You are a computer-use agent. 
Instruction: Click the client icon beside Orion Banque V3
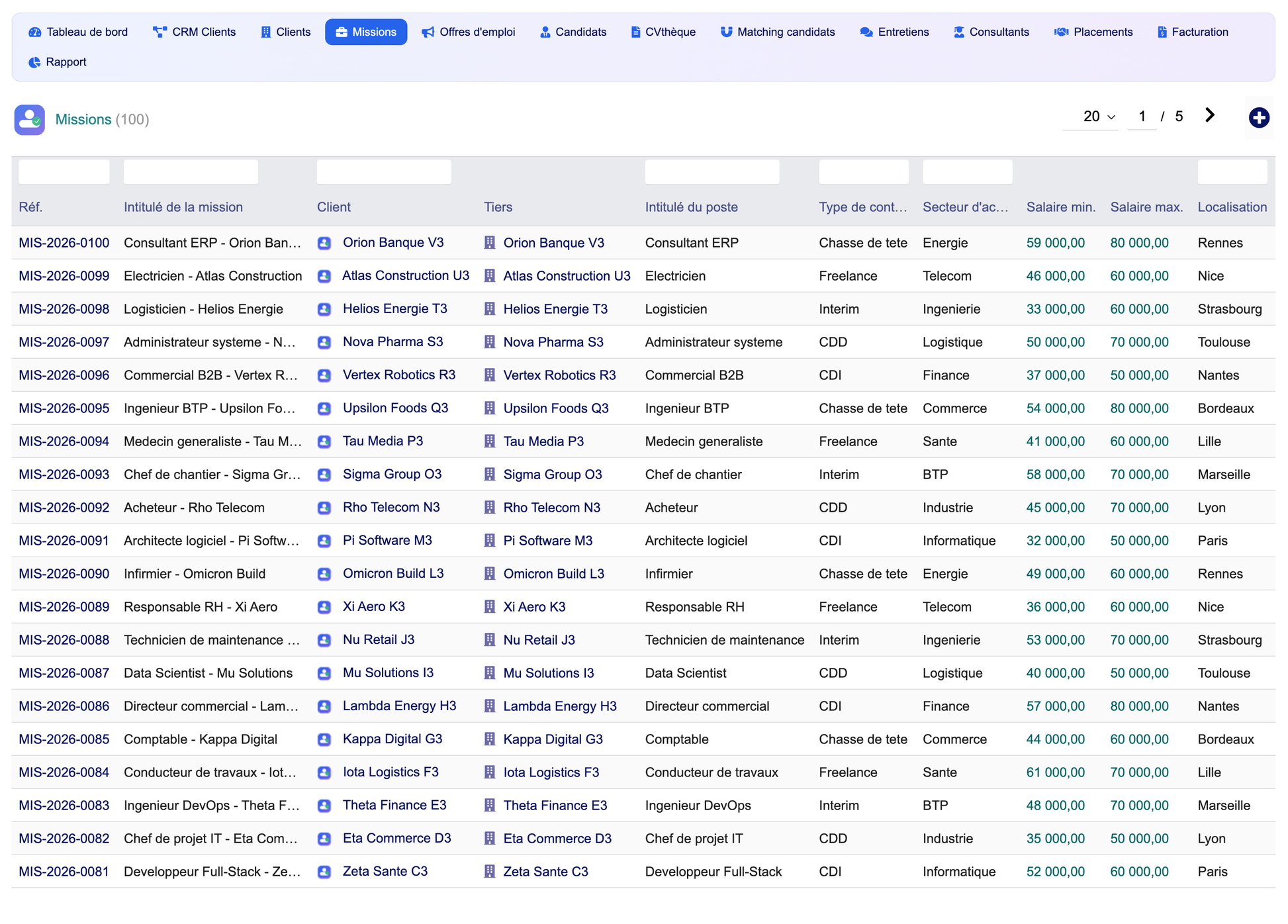(x=324, y=243)
